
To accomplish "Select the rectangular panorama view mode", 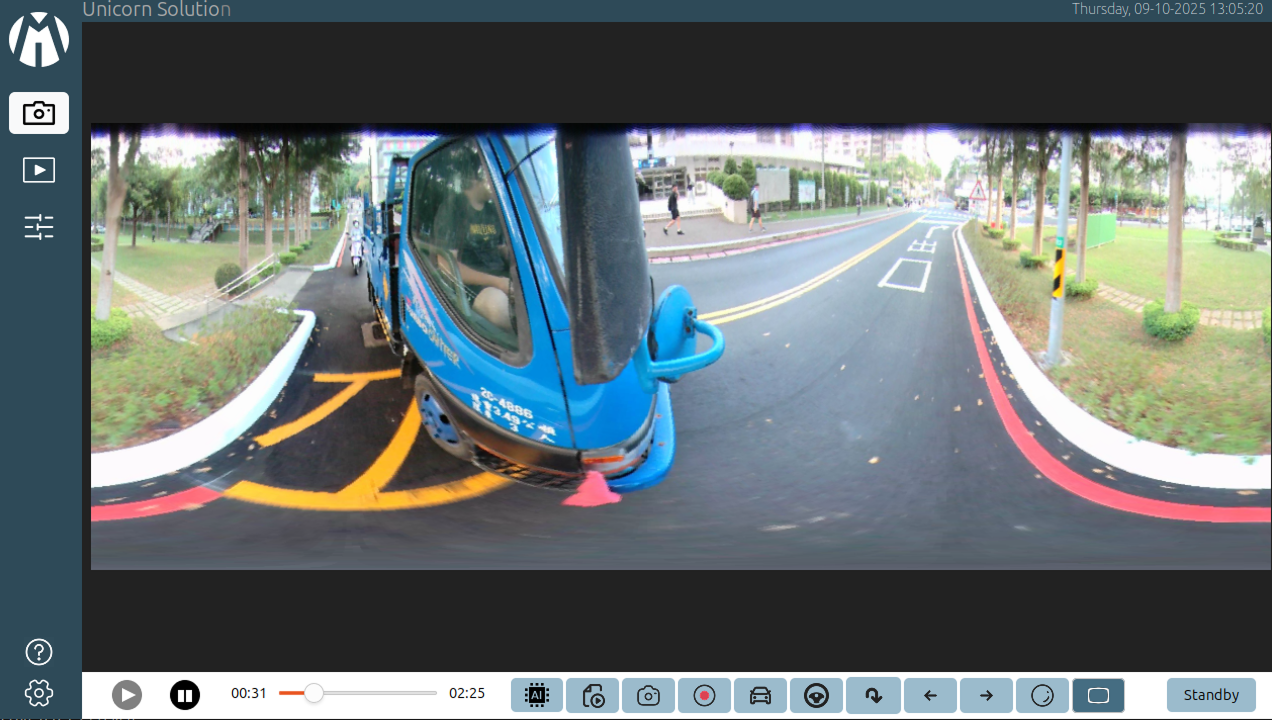I will point(1098,695).
